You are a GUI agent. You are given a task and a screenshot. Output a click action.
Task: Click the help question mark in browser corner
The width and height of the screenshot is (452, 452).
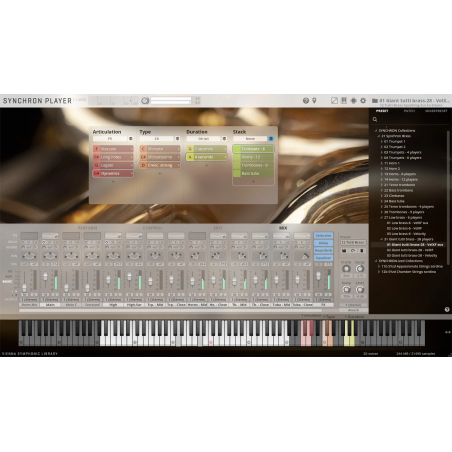447,309
